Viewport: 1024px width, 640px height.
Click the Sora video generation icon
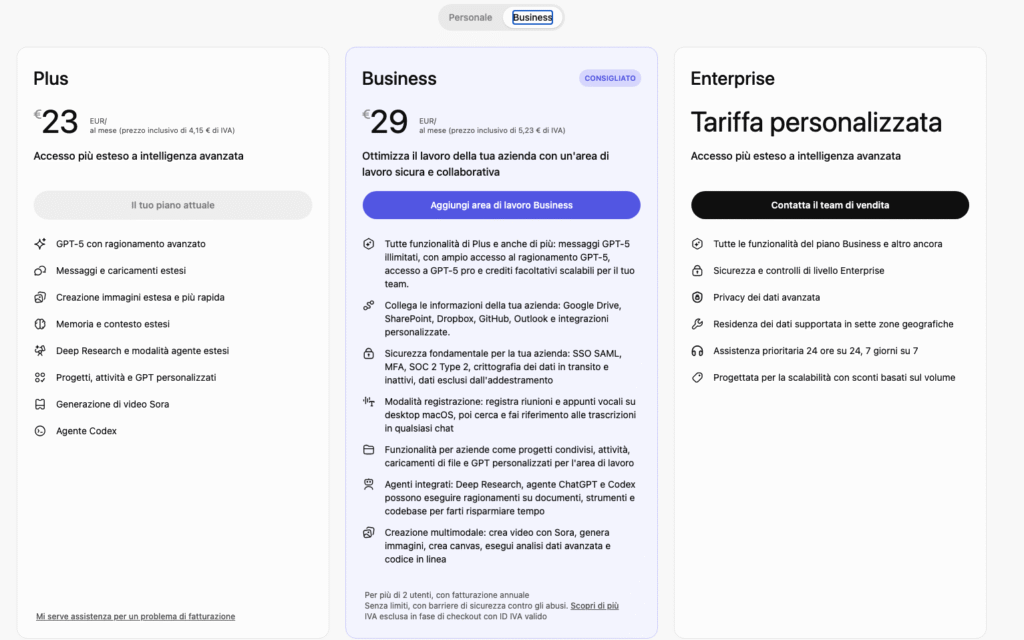coord(40,404)
